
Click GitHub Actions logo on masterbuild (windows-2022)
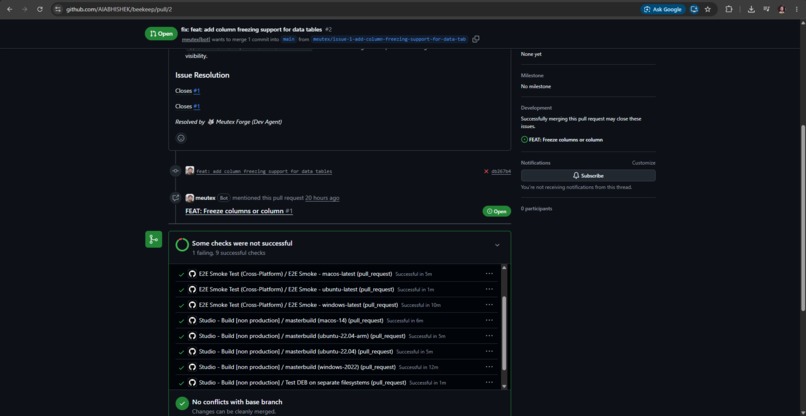coord(192,367)
